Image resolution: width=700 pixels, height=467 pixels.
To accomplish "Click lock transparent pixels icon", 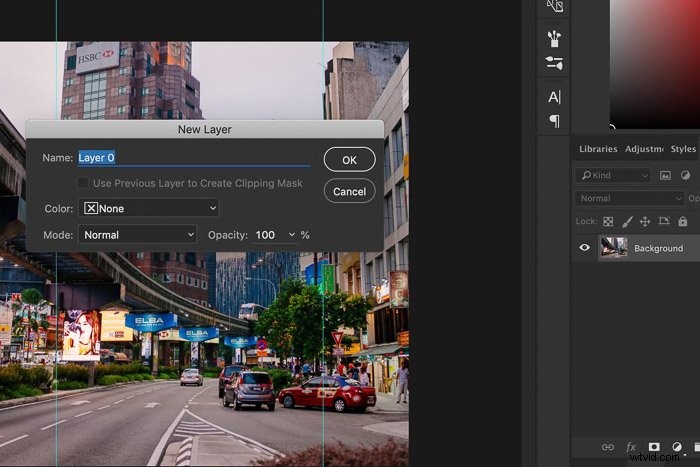I will pyautogui.click(x=608, y=221).
